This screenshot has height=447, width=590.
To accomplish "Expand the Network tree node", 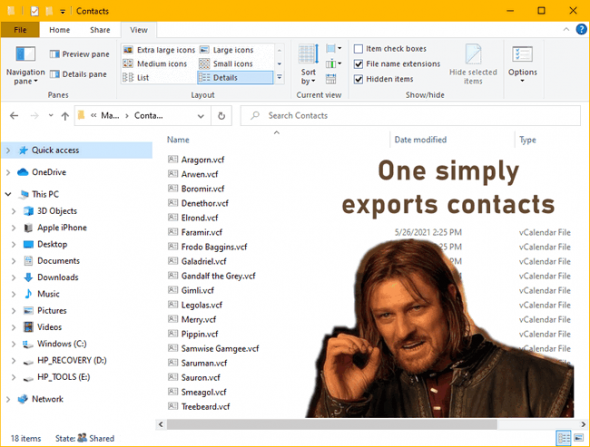I will [x=8, y=399].
